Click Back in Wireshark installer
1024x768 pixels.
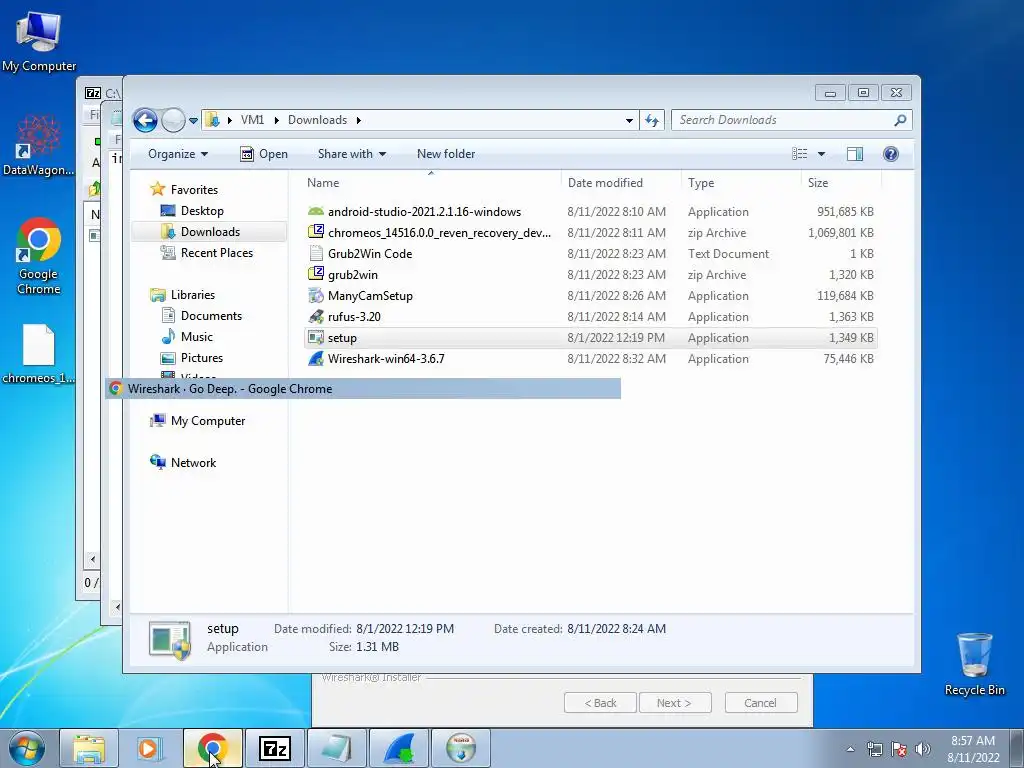click(x=600, y=703)
